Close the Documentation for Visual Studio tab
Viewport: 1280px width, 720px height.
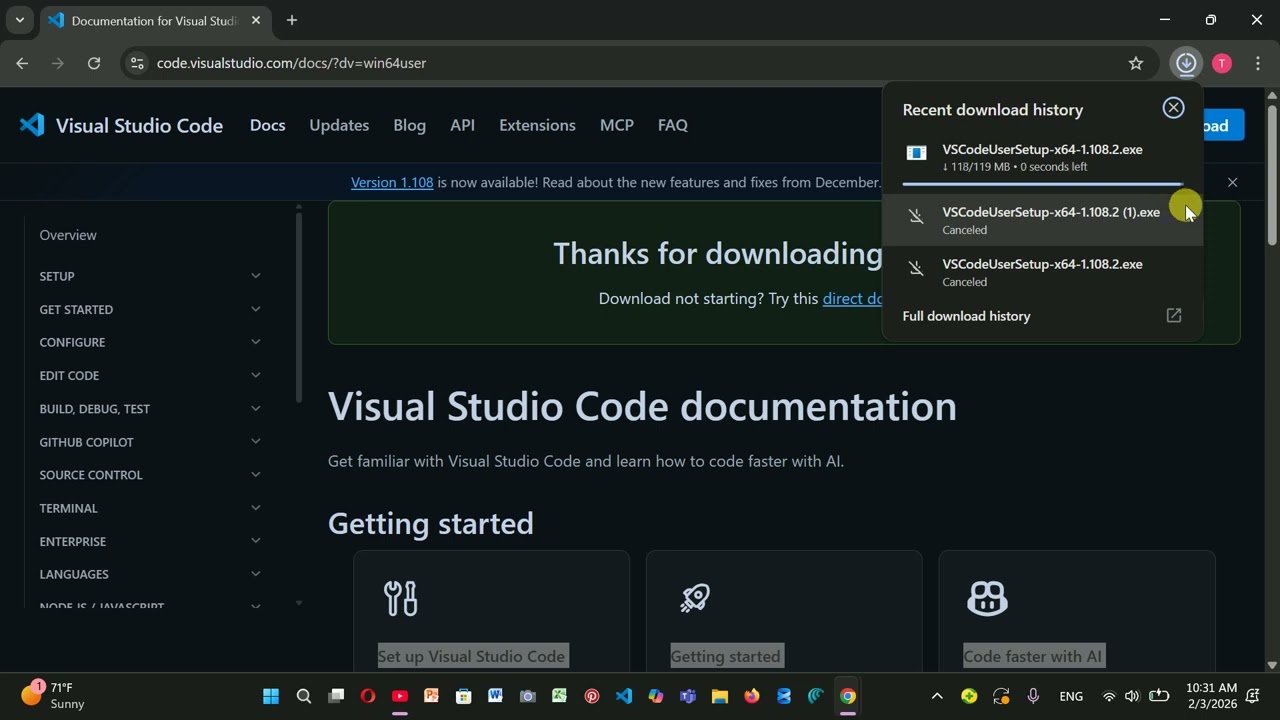(x=257, y=20)
